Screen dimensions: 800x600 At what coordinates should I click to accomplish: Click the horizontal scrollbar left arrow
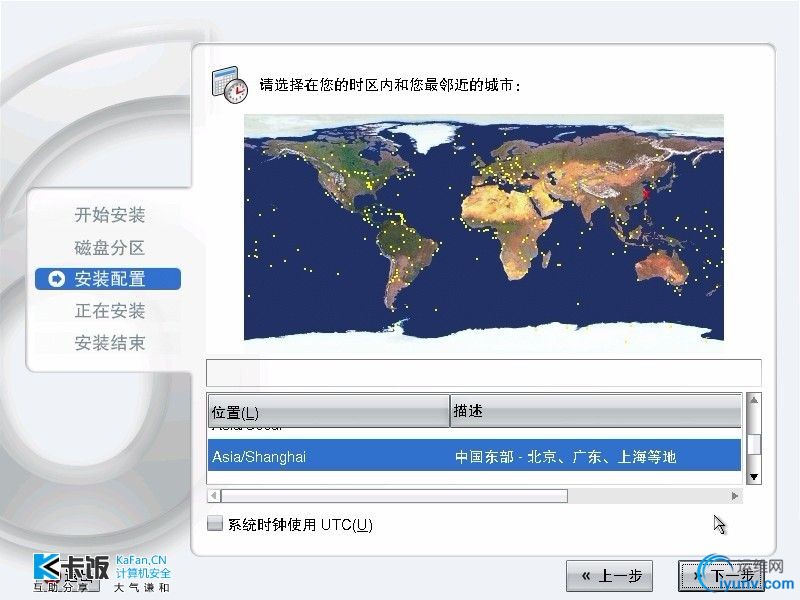click(x=214, y=495)
